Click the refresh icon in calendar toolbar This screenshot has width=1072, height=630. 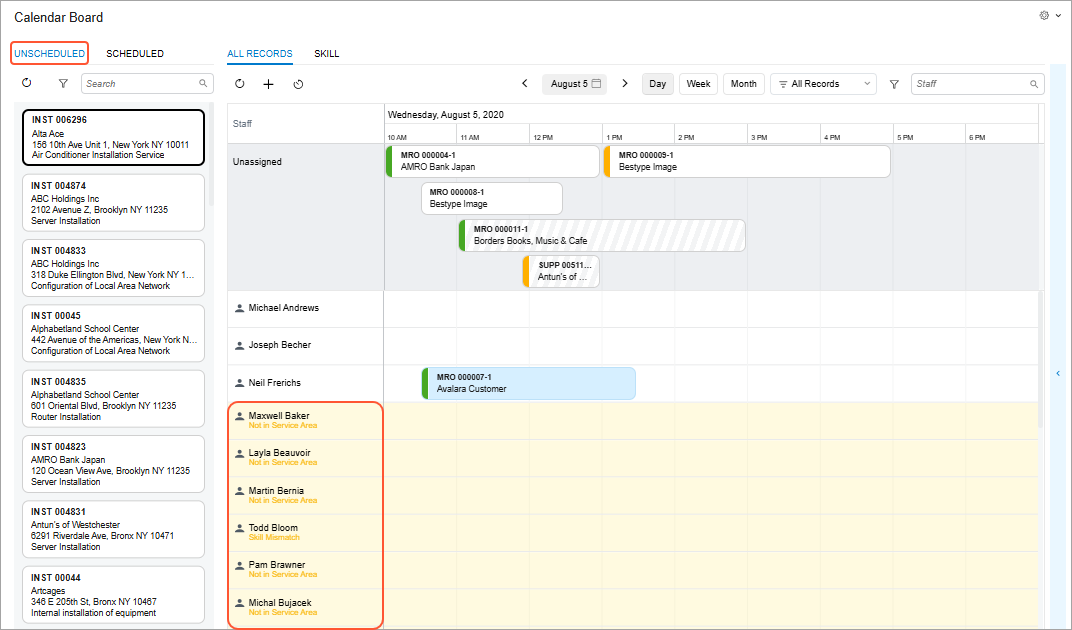pyautogui.click(x=239, y=84)
